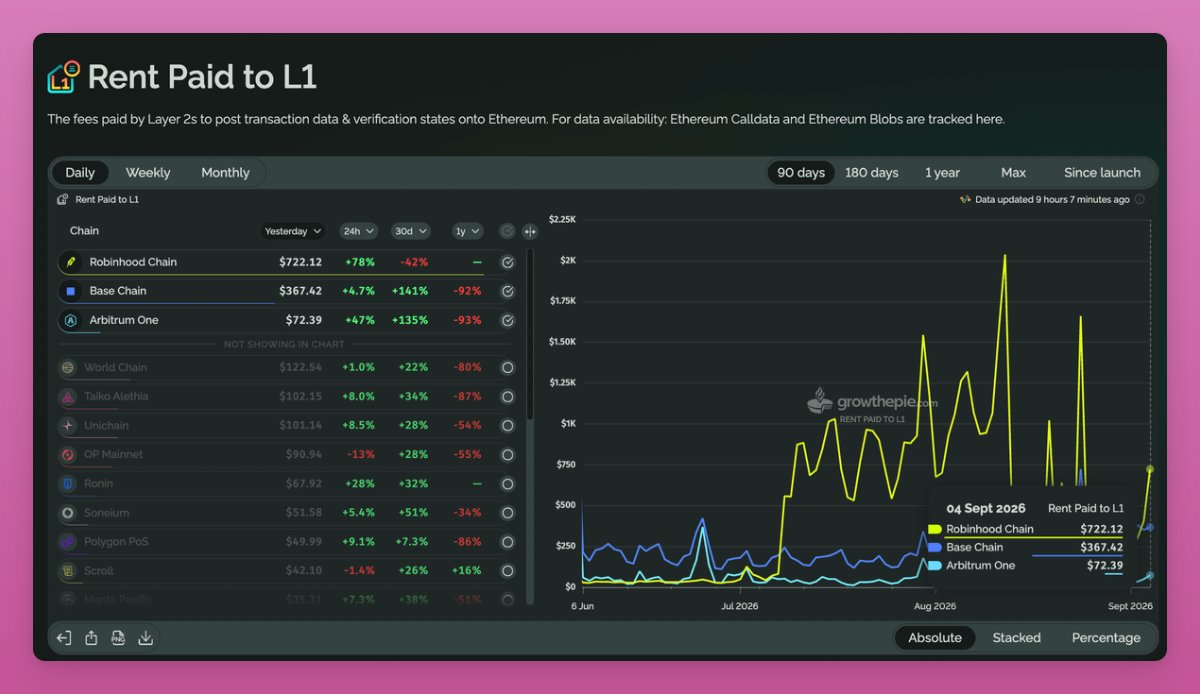The width and height of the screenshot is (1200, 694).
Task: Click the Arbitrum One logo
Action: 70,320
